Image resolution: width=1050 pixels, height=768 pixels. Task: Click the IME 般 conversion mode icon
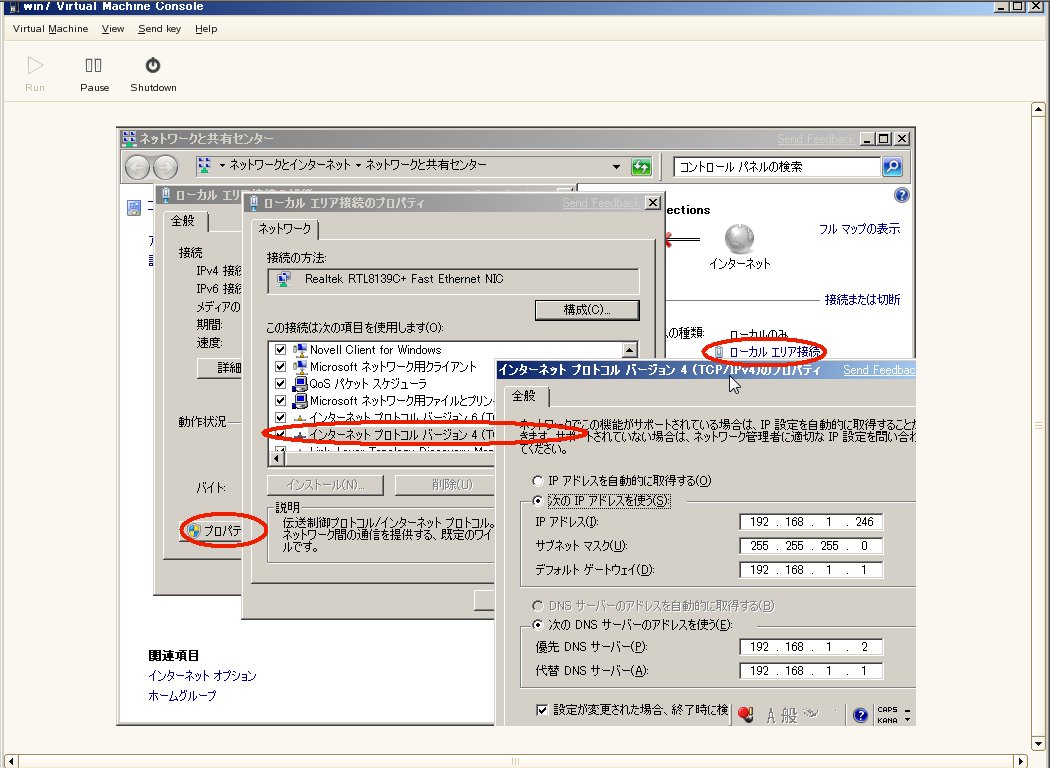pos(790,716)
